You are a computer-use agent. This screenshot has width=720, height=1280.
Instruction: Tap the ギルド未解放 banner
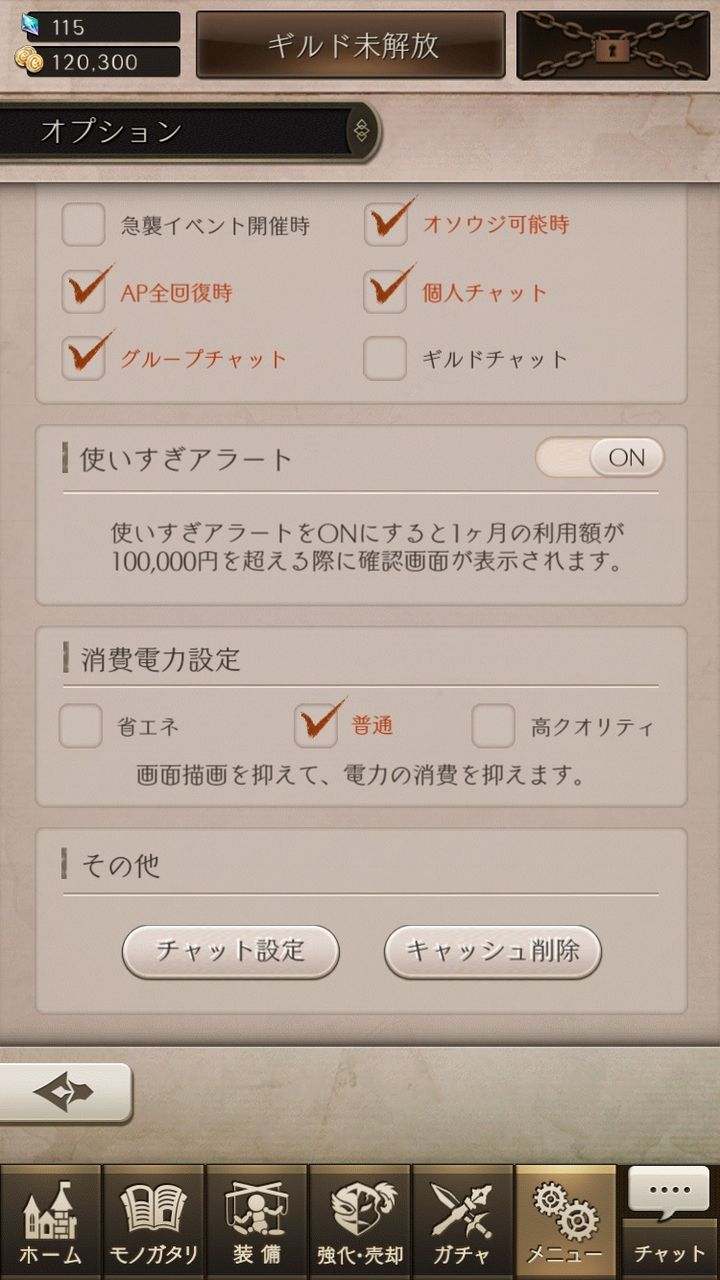(351, 45)
